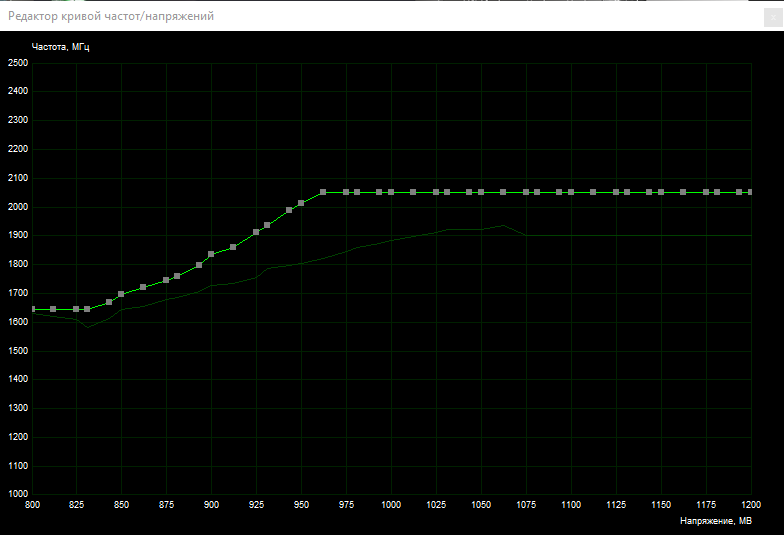This screenshot has width=784, height=535.
Task: Click the 2500 frequency axis value
Action: [18, 63]
